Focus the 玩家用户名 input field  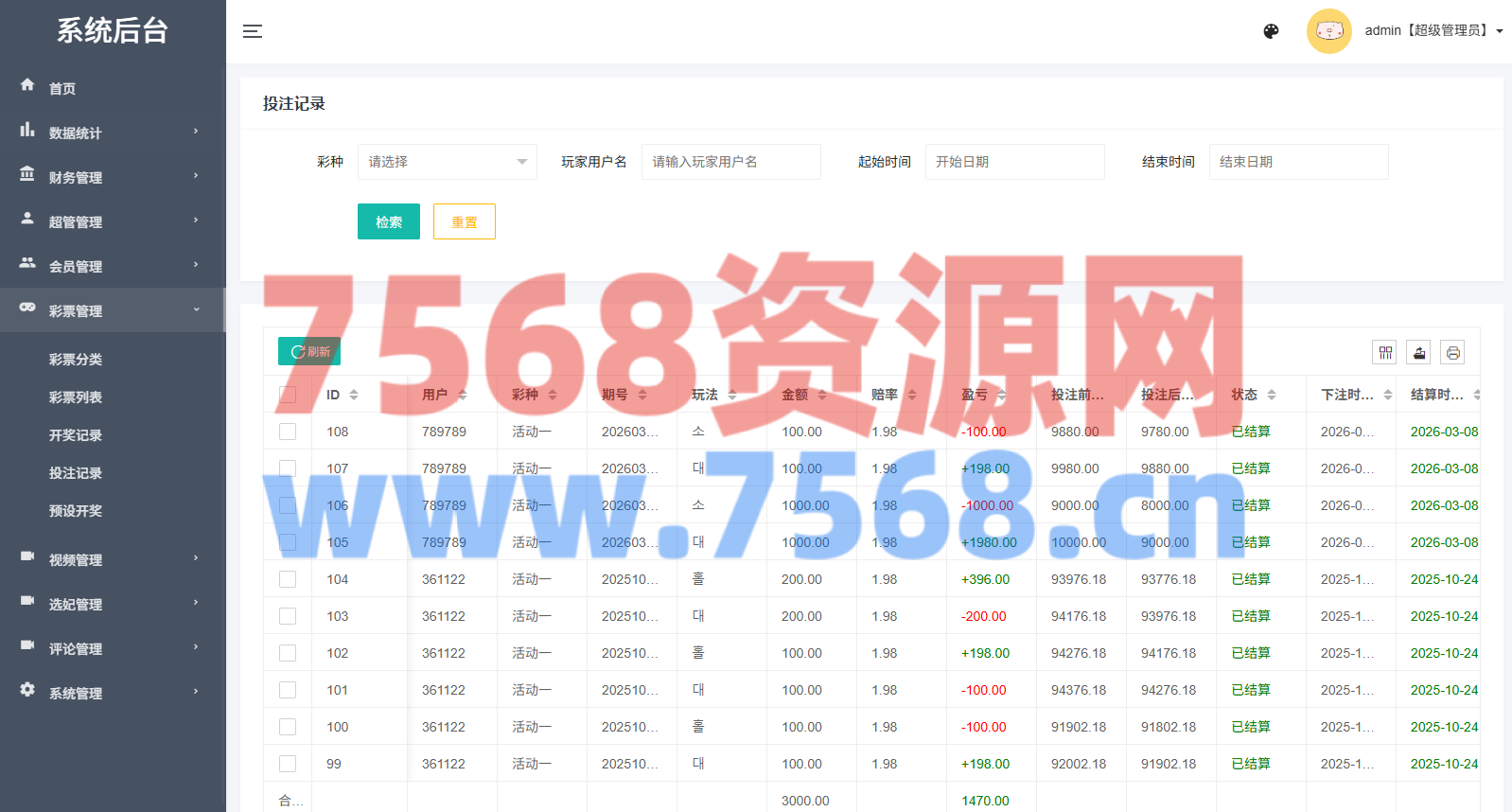pyautogui.click(x=730, y=162)
